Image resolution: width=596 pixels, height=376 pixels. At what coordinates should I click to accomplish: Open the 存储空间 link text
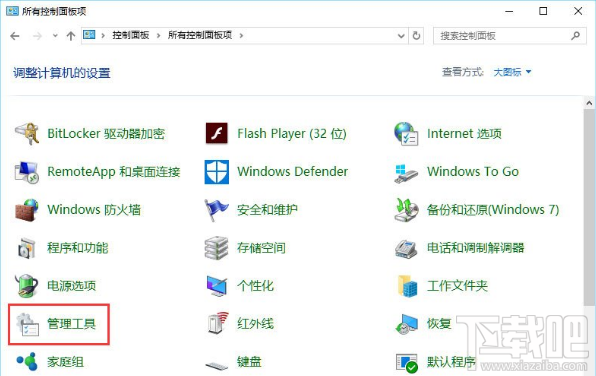[x=261, y=248]
